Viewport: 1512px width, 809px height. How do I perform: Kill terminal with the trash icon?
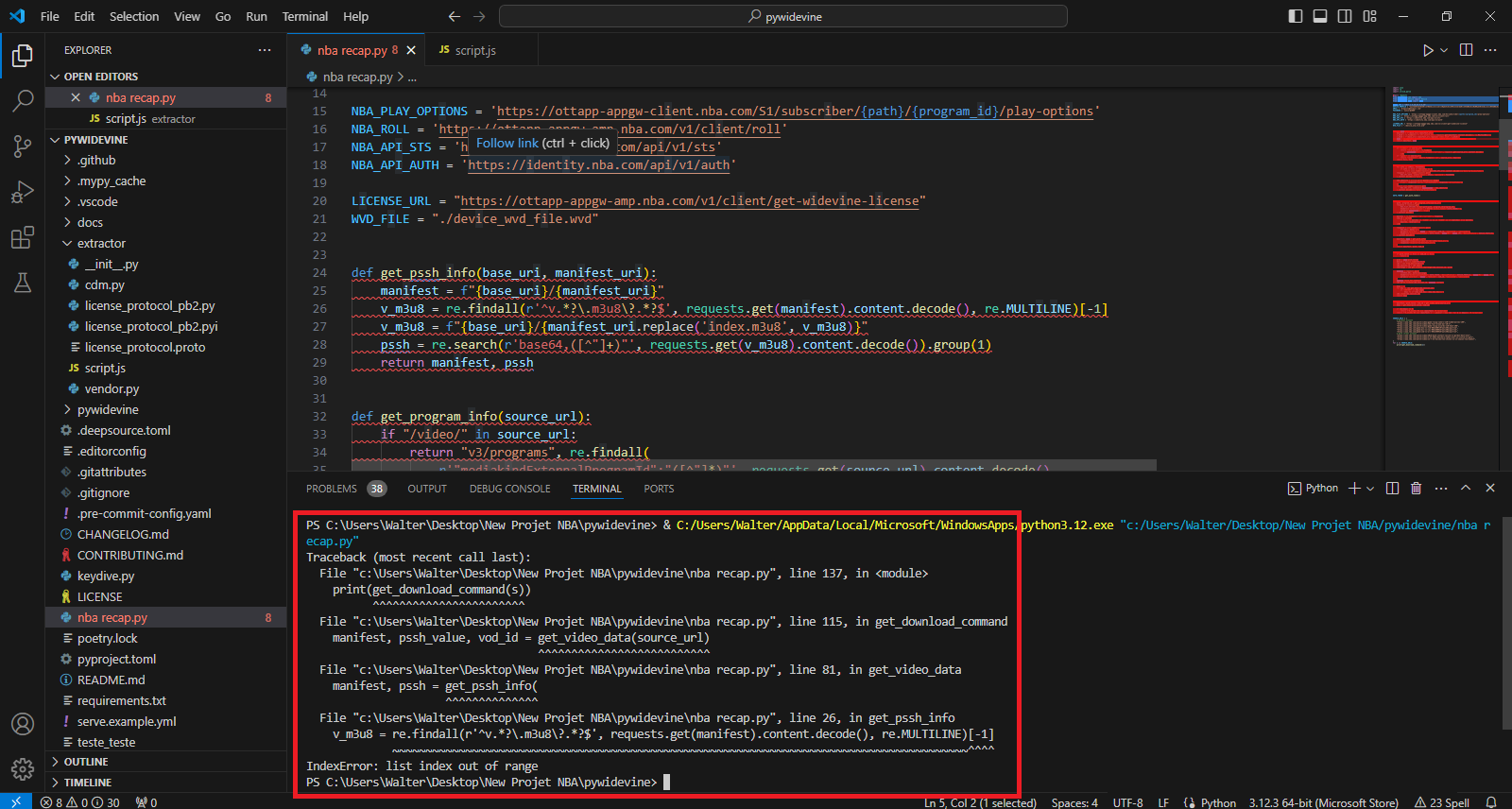pos(1416,489)
